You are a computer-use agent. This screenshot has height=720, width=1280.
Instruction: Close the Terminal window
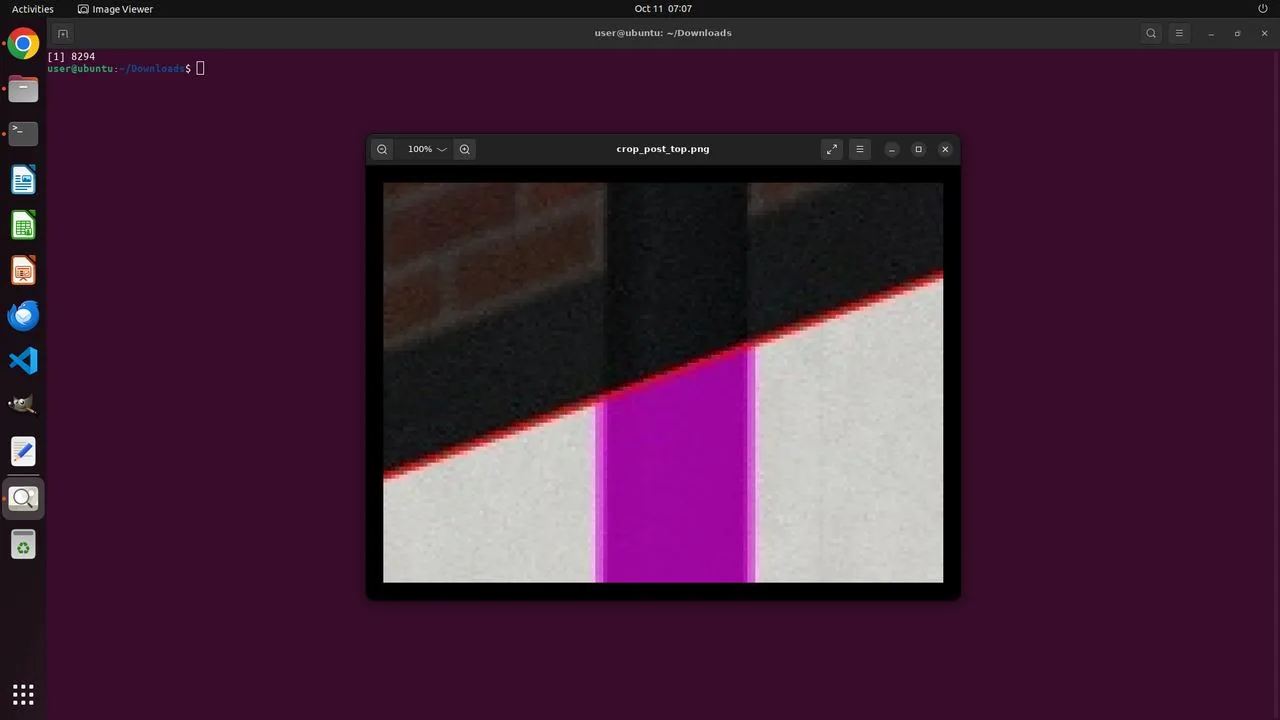pos(1265,33)
